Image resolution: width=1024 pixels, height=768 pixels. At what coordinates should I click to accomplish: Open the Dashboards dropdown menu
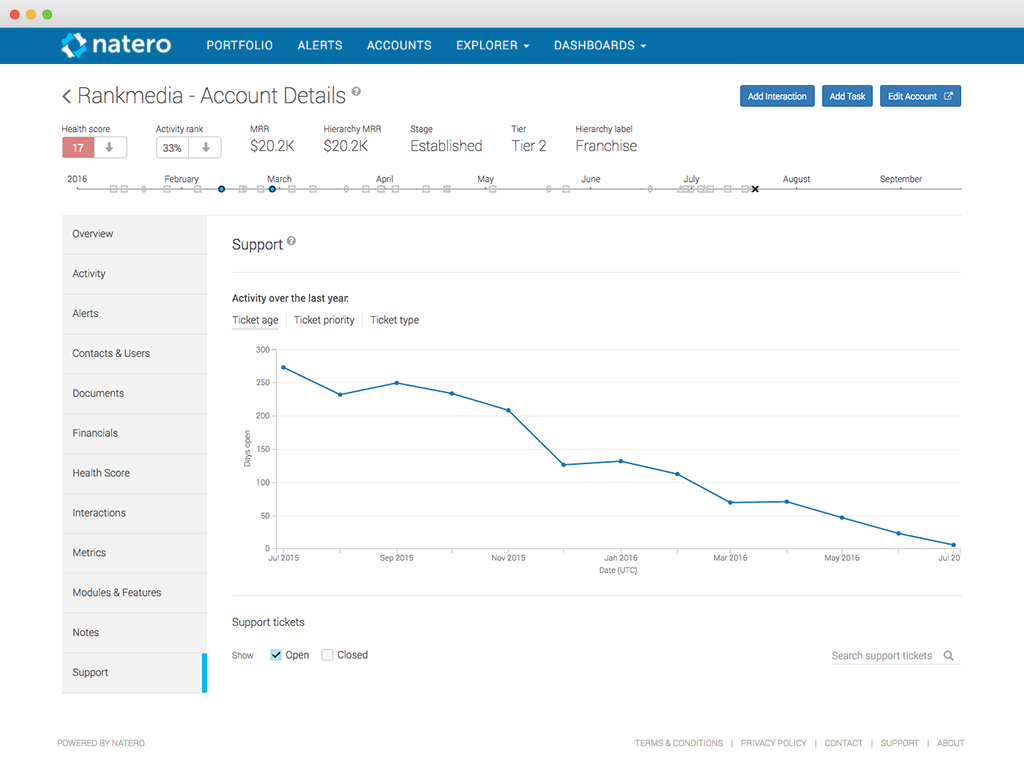click(600, 45)
